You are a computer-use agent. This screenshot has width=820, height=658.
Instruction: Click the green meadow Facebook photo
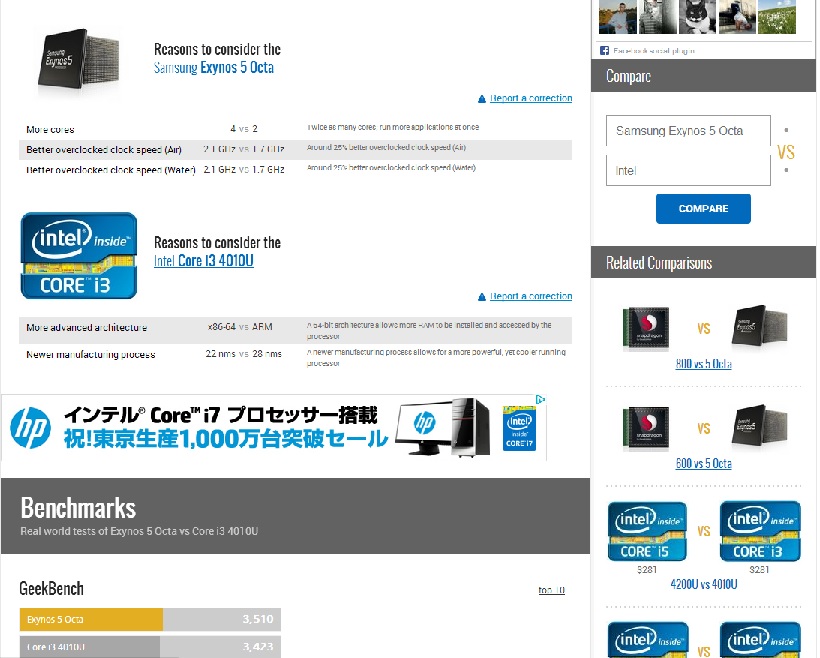coord(777,17)
